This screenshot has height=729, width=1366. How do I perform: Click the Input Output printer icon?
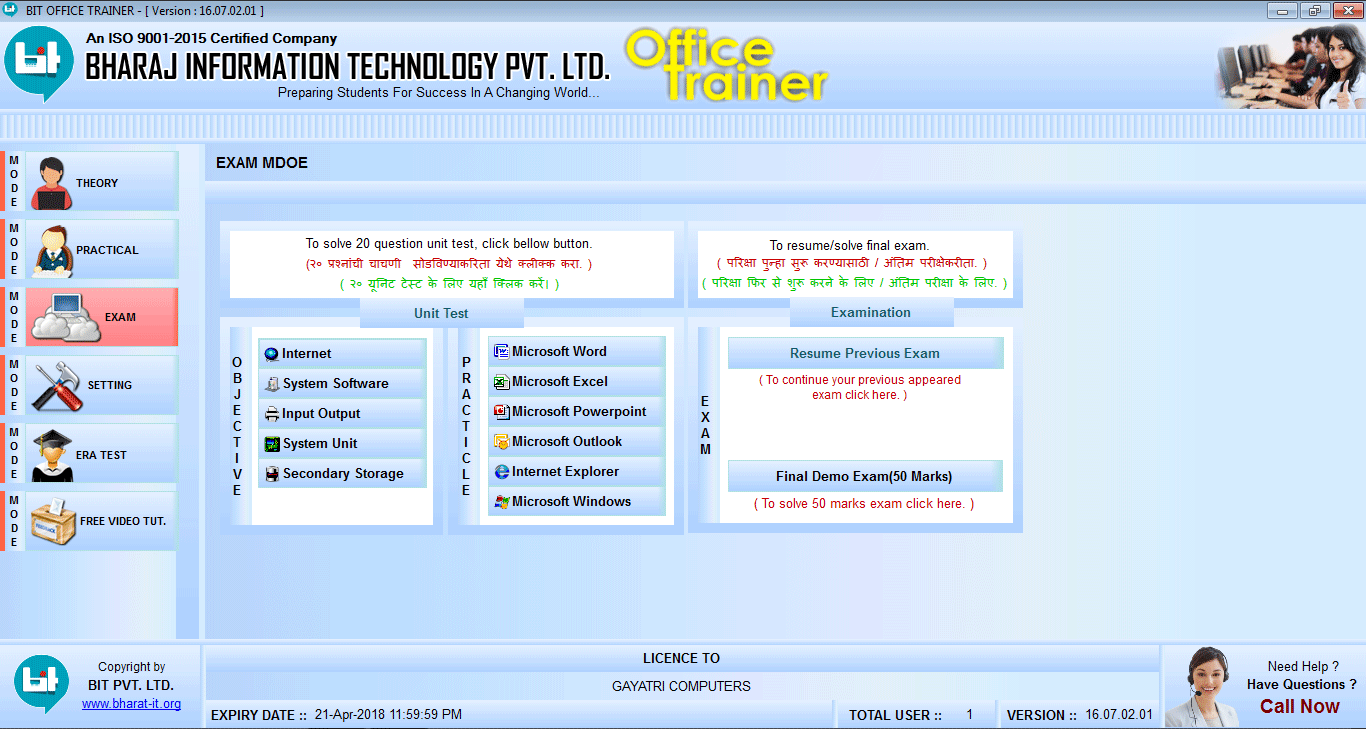(x=271, y=414)
